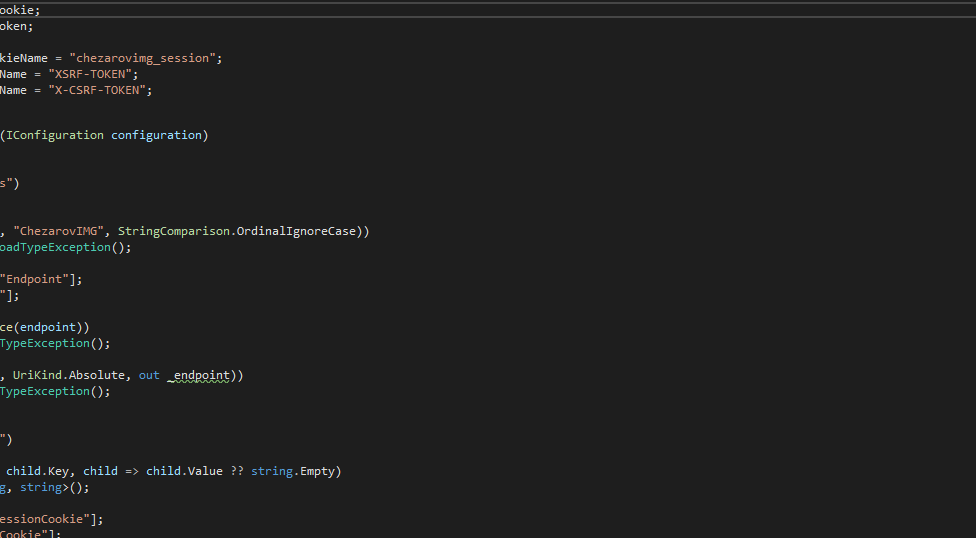Click the Absolute enum member

pyautogui.click(x=100, y=375)
